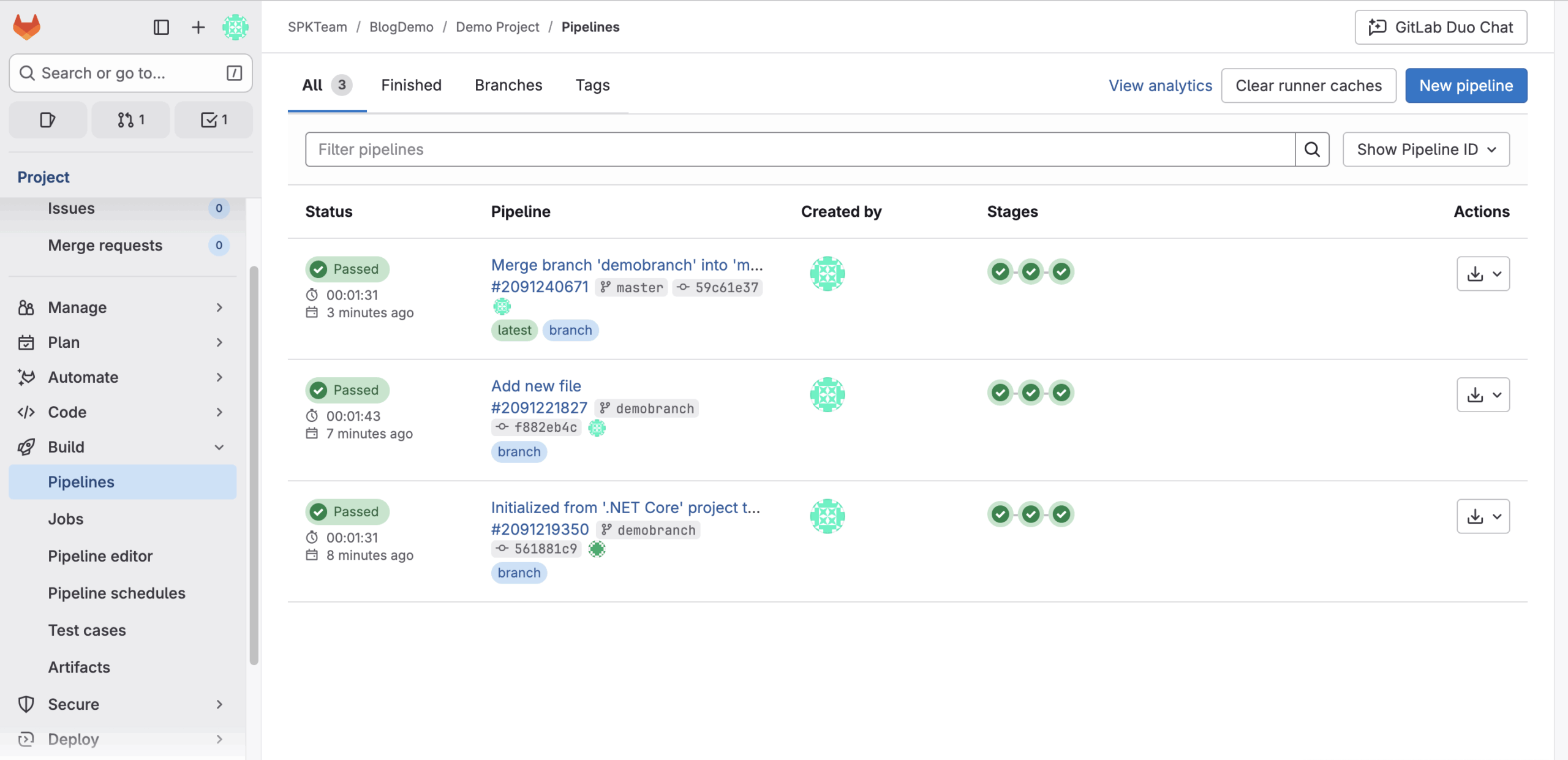Open user avatar menu in top bar
The height and width of the screenshot is (760, 1568).
point(235,27)
